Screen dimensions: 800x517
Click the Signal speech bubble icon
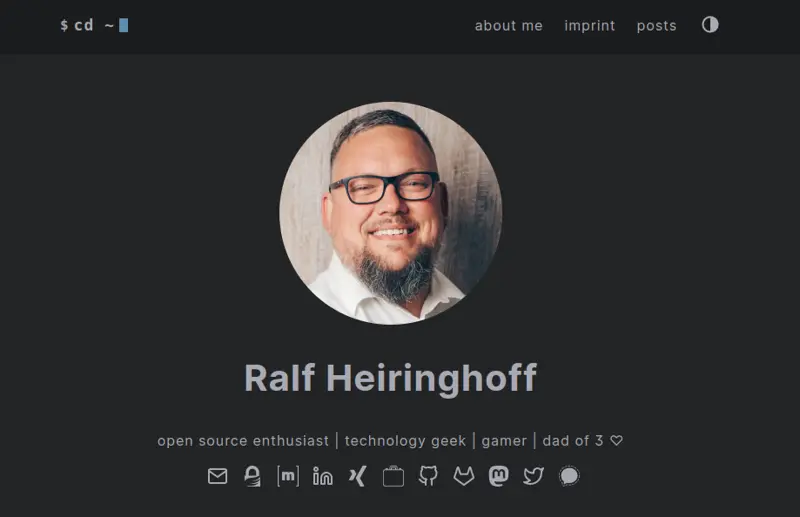point(569,476)
